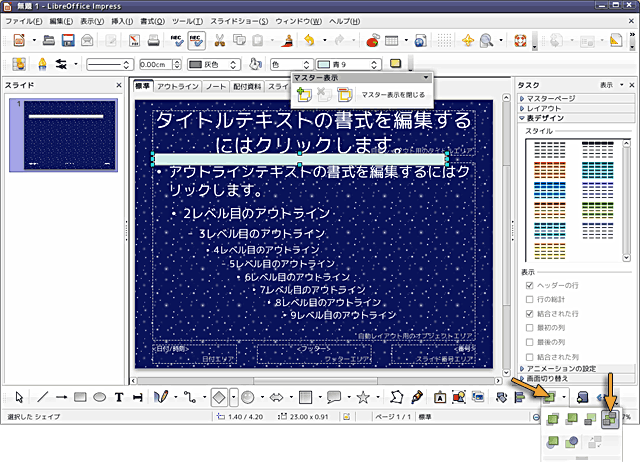This screenshot has width=640, height=462.
Task: Toggle the 縞合された行 checkbox
Action: pyautogui.click(x=530, y=313)
